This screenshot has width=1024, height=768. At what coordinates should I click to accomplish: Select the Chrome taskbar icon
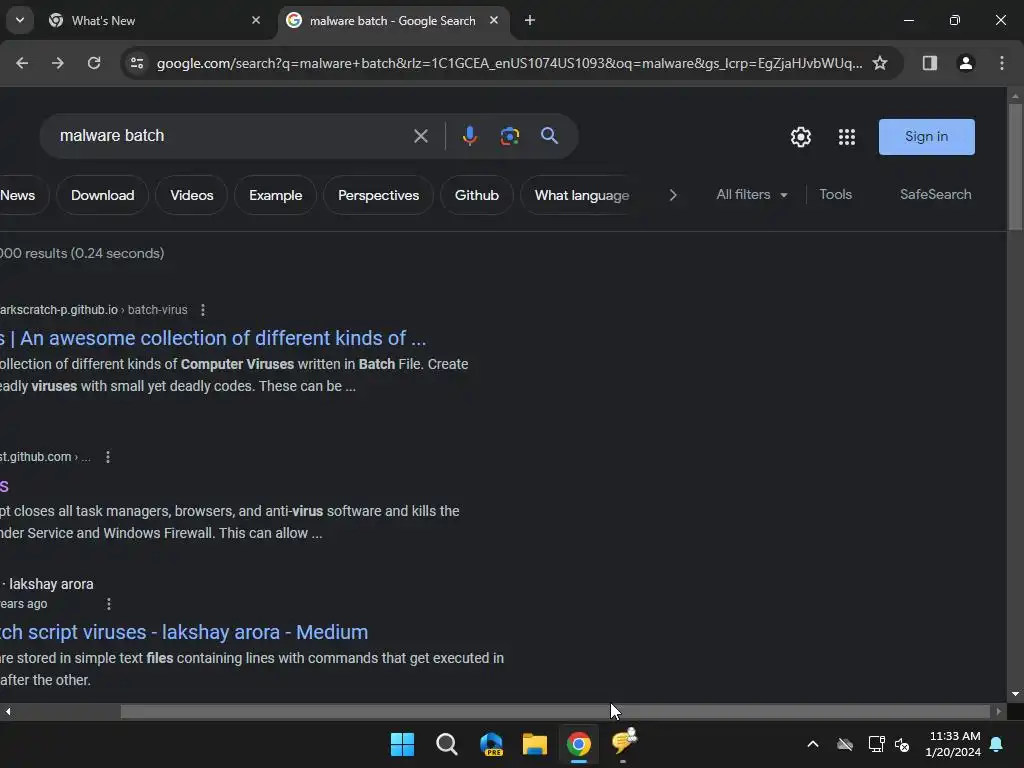pos(579,744)
